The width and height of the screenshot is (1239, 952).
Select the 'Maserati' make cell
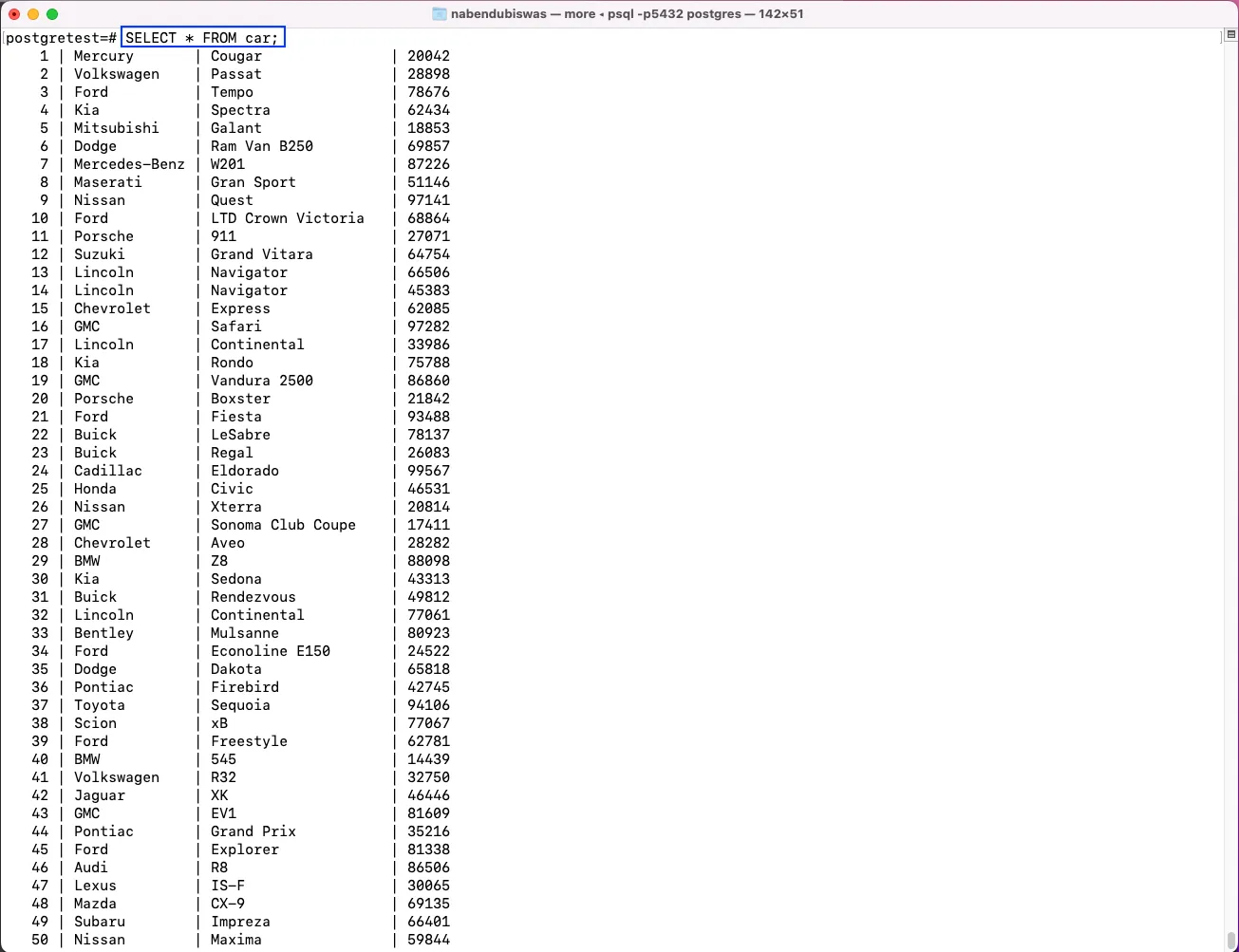tap(108, 182)
